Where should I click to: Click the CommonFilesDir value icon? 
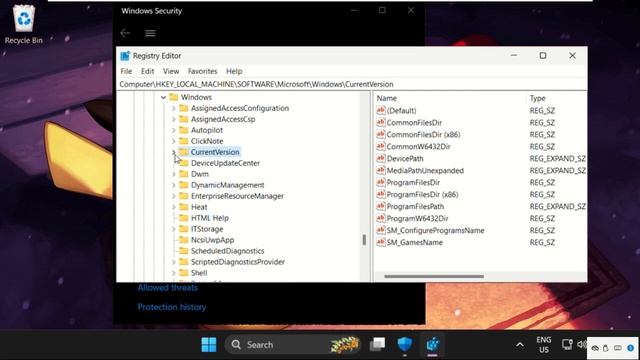(x=380, y=122)
